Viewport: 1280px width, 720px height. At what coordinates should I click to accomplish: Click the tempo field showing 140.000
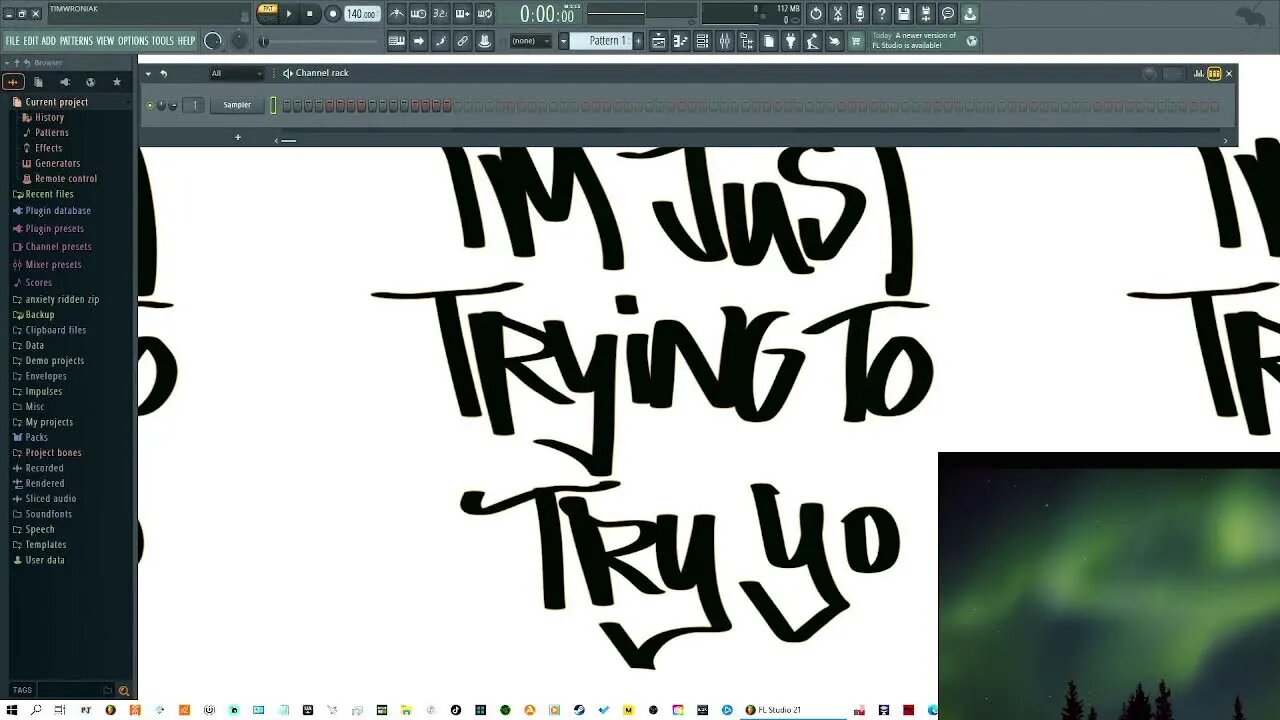coord(361,14)
